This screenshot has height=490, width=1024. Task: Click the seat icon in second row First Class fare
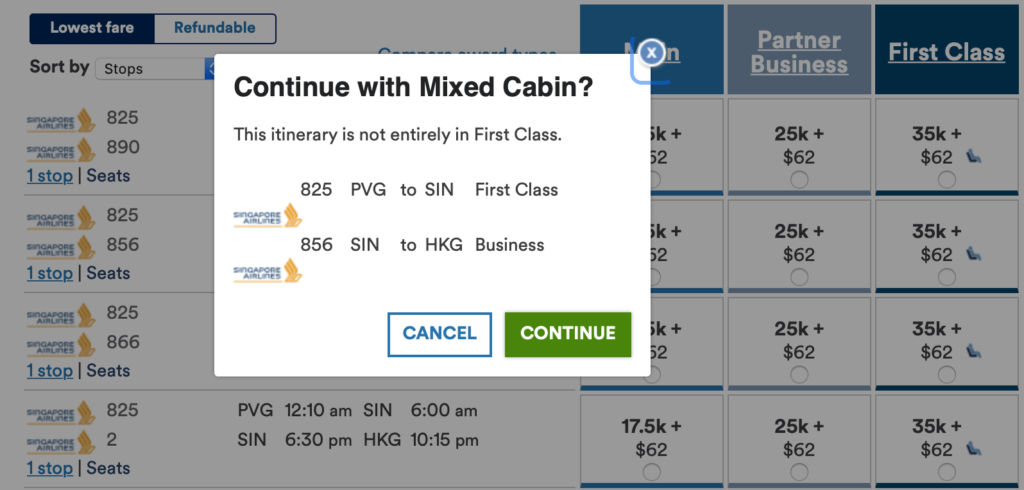pyautogui.click(x=974, y=253)
